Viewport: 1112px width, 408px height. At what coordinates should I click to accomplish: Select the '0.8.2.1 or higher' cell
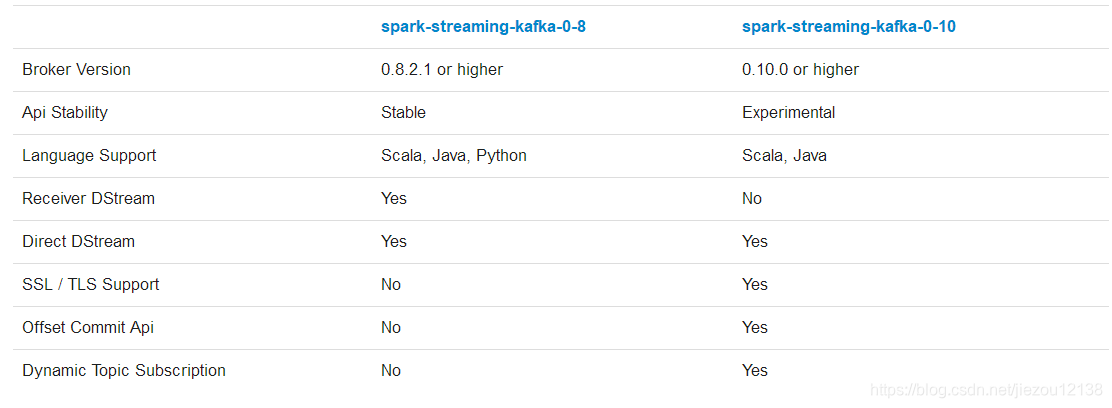[442, 70]
